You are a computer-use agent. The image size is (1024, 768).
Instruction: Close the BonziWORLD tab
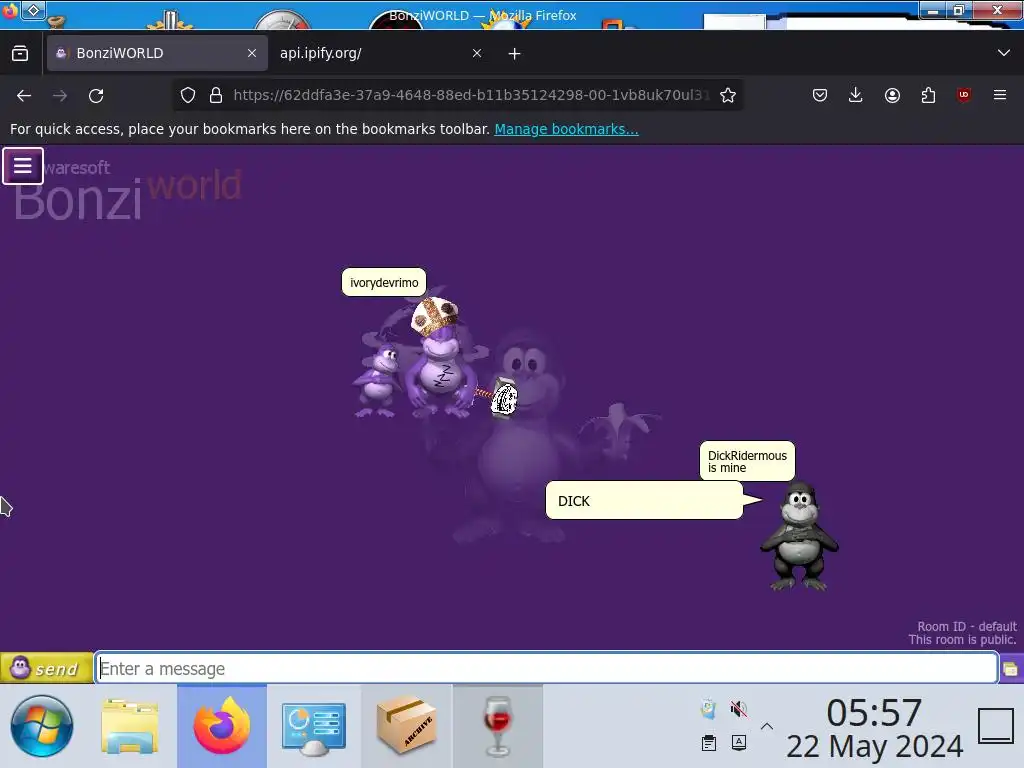[x=251, y=53]
